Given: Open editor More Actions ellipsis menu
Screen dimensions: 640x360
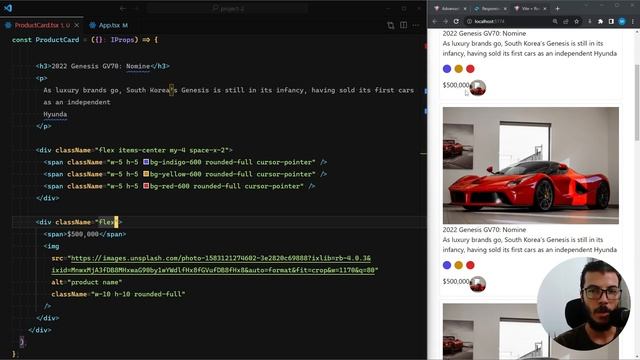Looking at the screenshot, I should point(416,25).
